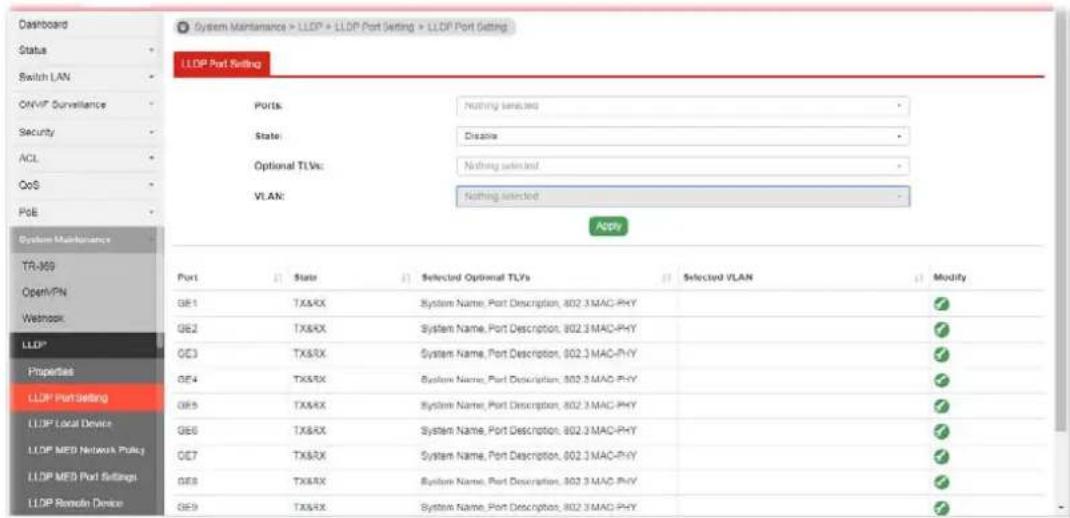
Task: Click the modify icon for port GE7
Action: [x=941, y=457]
